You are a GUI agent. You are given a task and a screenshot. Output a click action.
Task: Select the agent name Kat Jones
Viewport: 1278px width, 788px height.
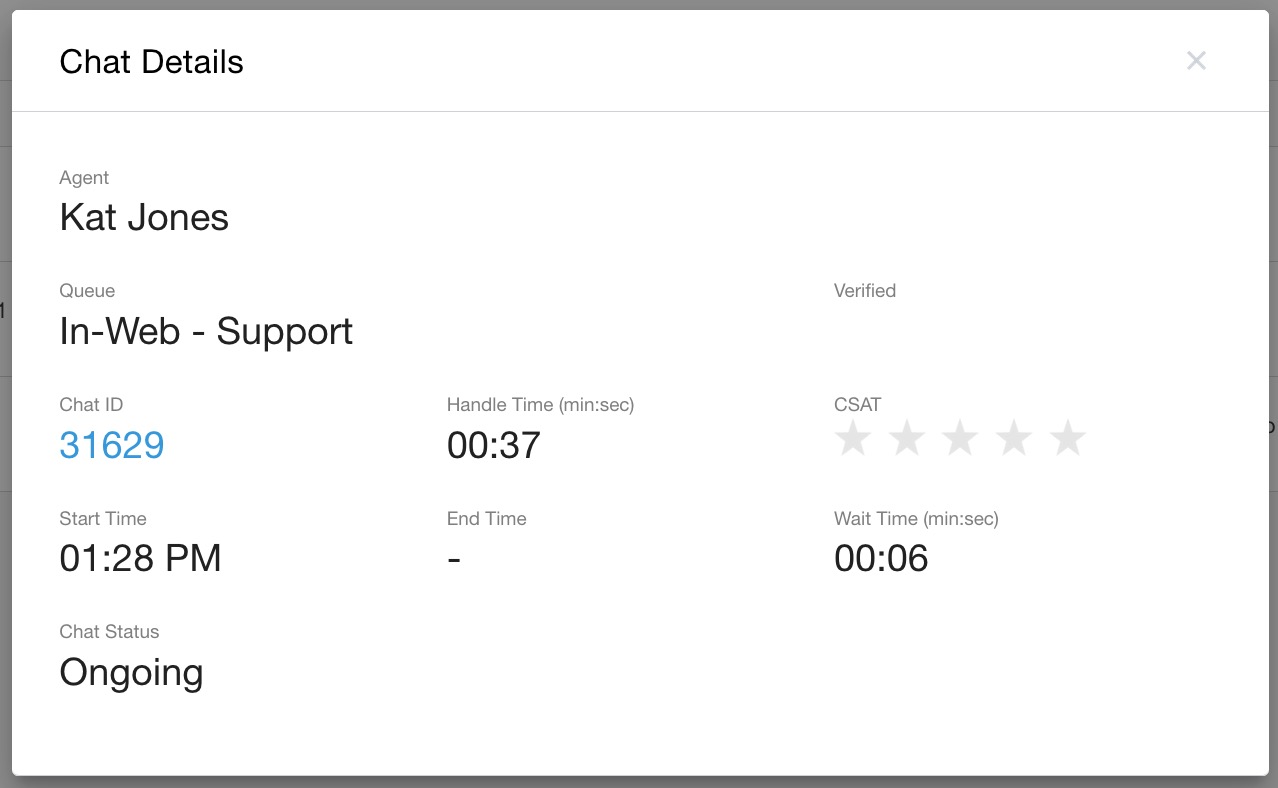pos(144,217)
